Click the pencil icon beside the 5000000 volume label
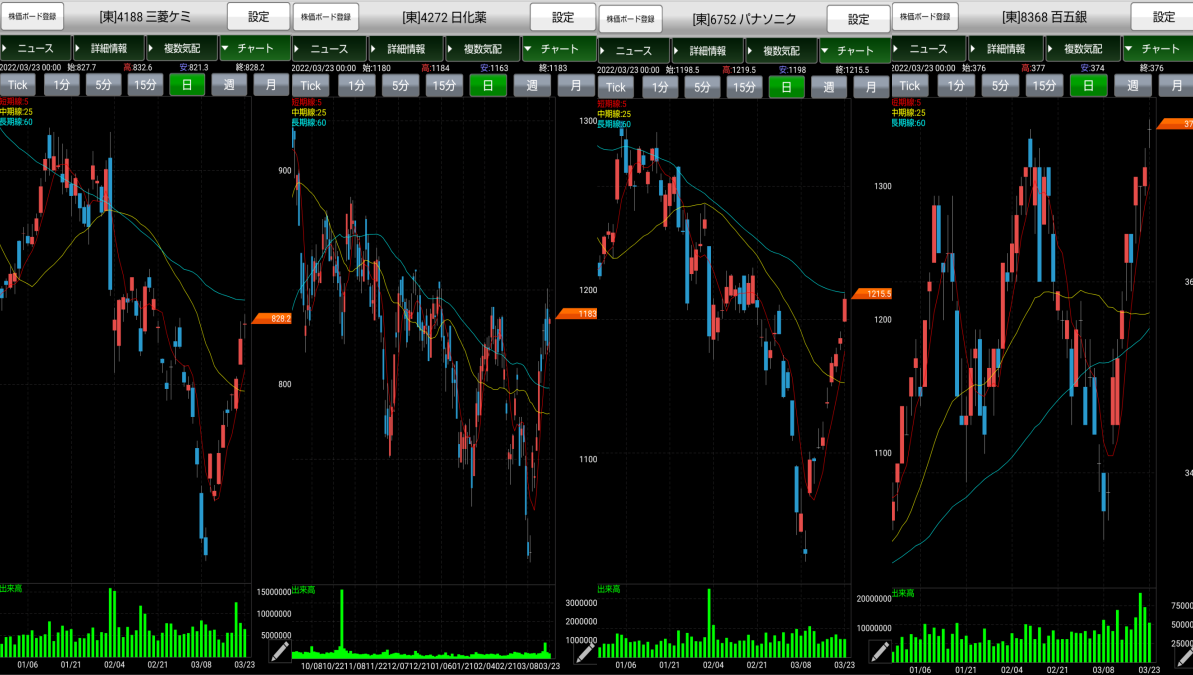1193x675 pixels. (280, 652)
